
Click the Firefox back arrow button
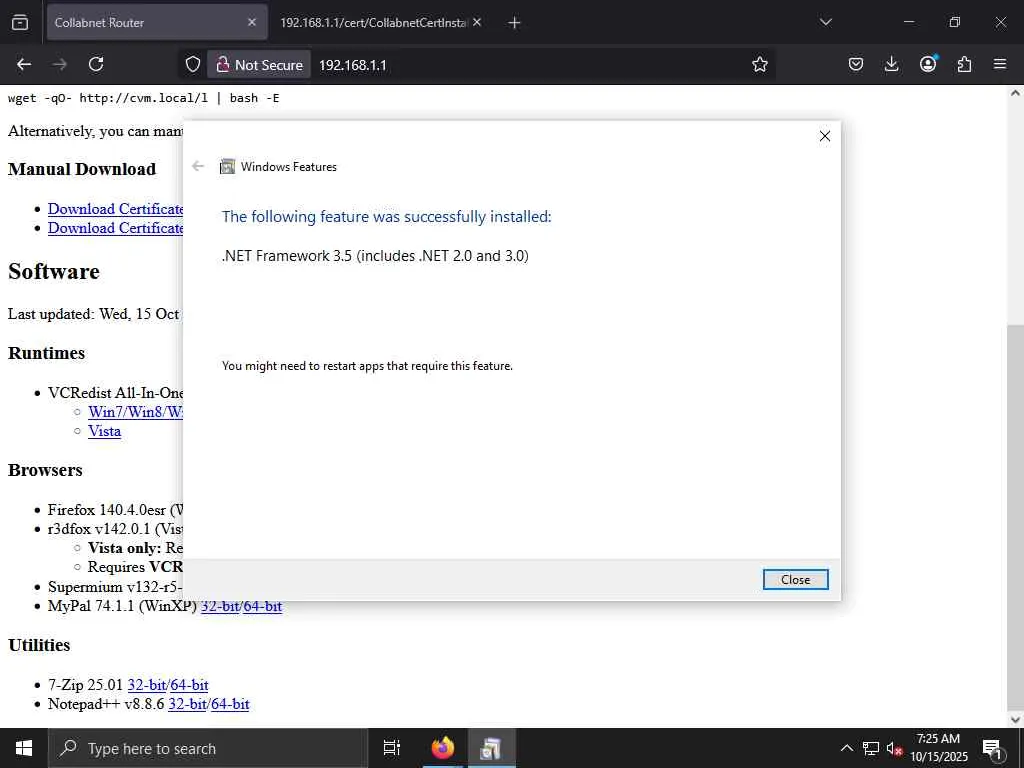pos(24,64)
